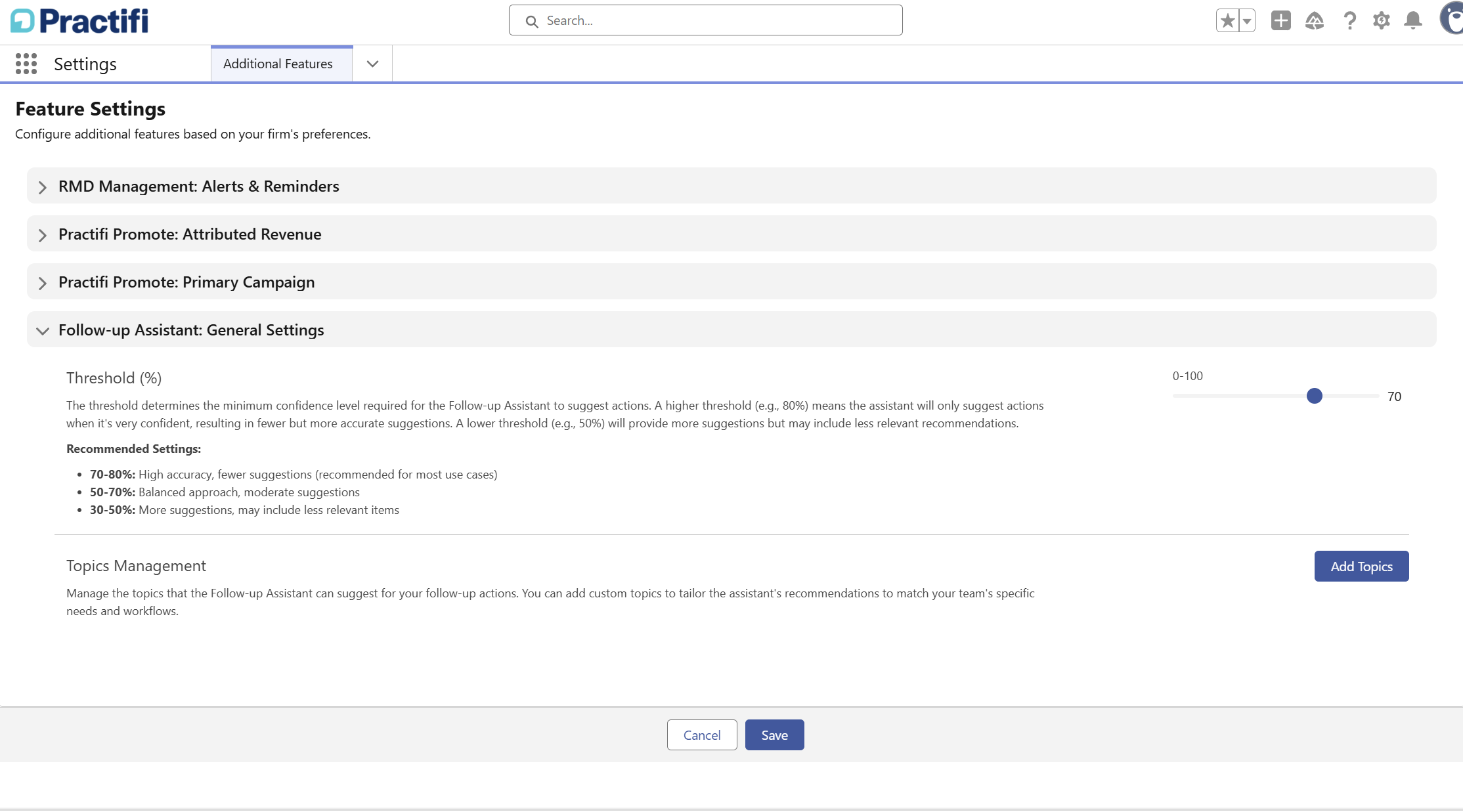Viewport: 1463px width, 812px height.
Task: Click the Practifi logo
Action: pos(79,21)
